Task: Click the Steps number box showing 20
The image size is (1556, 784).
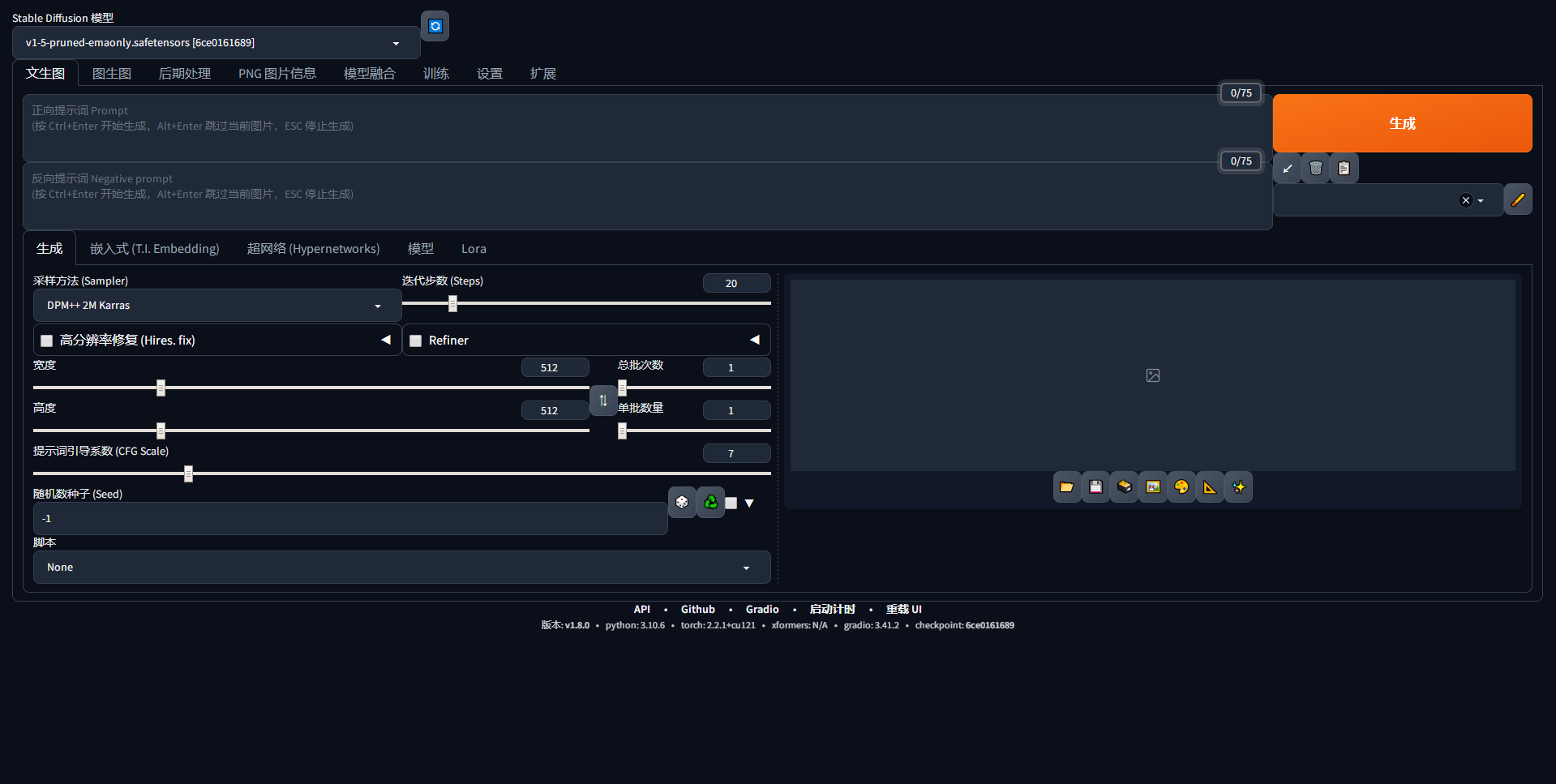Action: pyautogui.click(x=737, y=283)
